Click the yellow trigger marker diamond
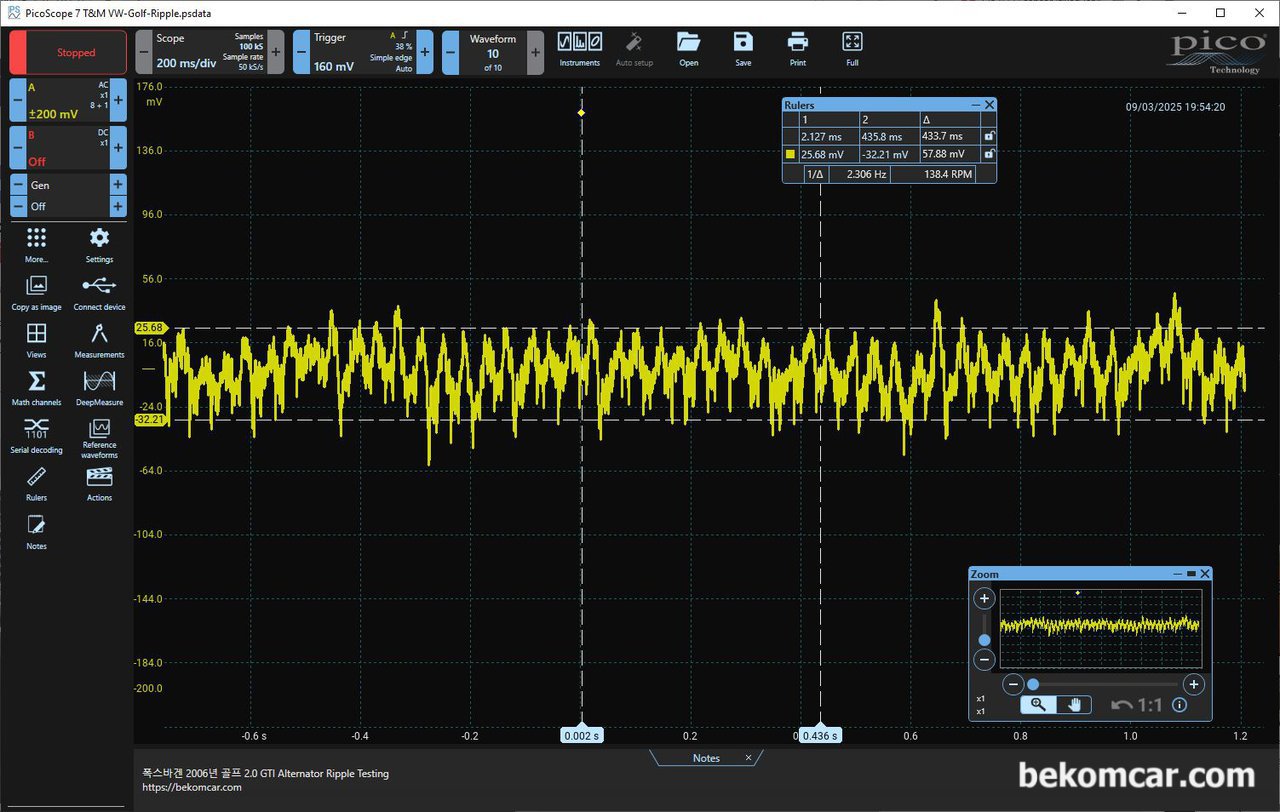This screenshot has height=812, width=1280. coord(581,113)
